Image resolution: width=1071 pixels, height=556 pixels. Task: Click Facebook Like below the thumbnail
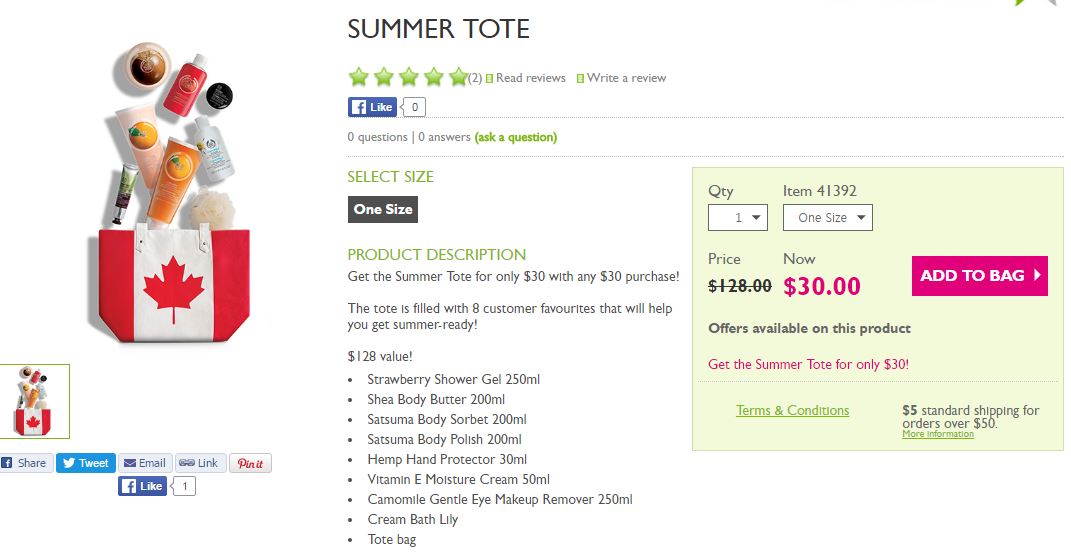pyautogui.click(x=143, y=486)
